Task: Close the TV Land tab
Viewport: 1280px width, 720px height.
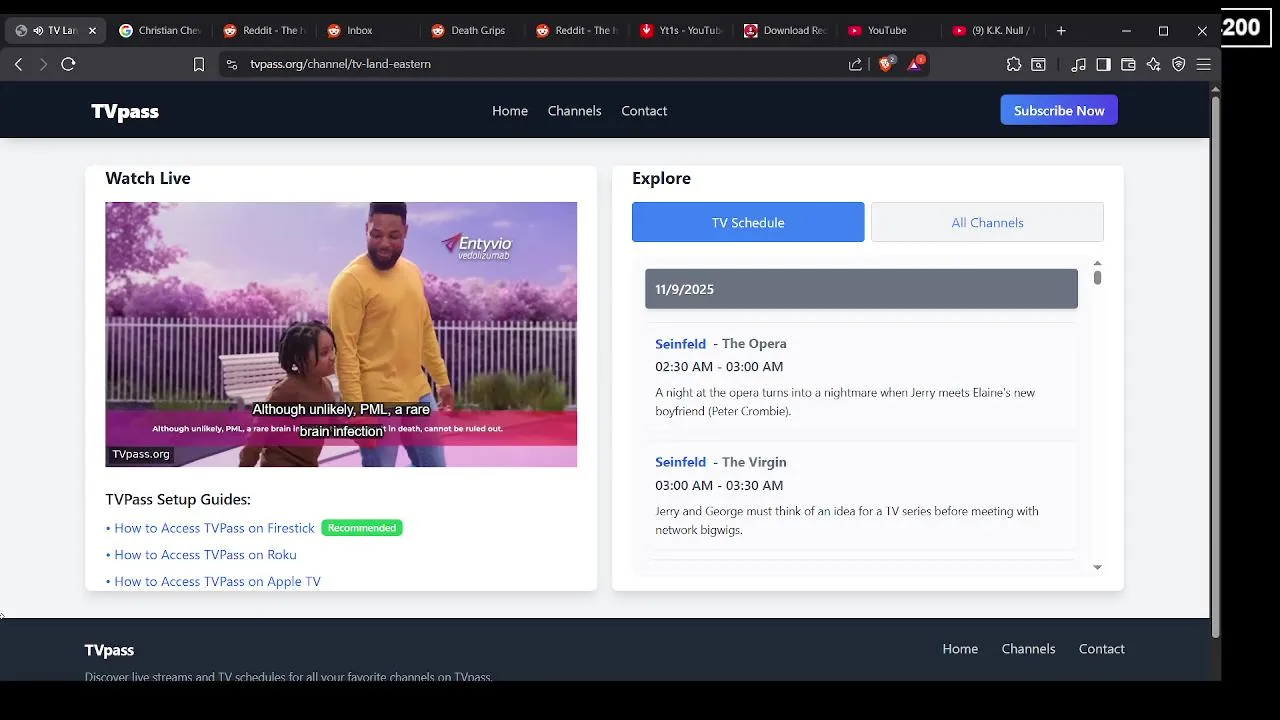Action: (x=92, y=31)
